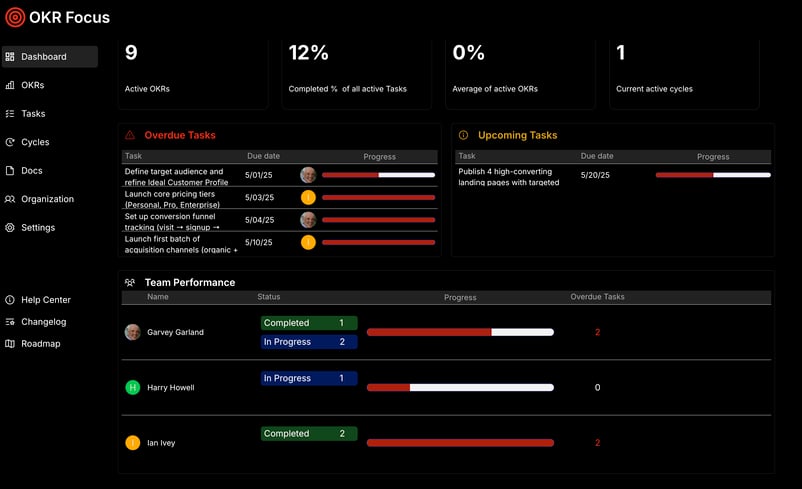Viewport: 802px width, 489px height.
Task: Click the OKRs bar chart icon
Action: pyautogui.click(x=10, y=85)
